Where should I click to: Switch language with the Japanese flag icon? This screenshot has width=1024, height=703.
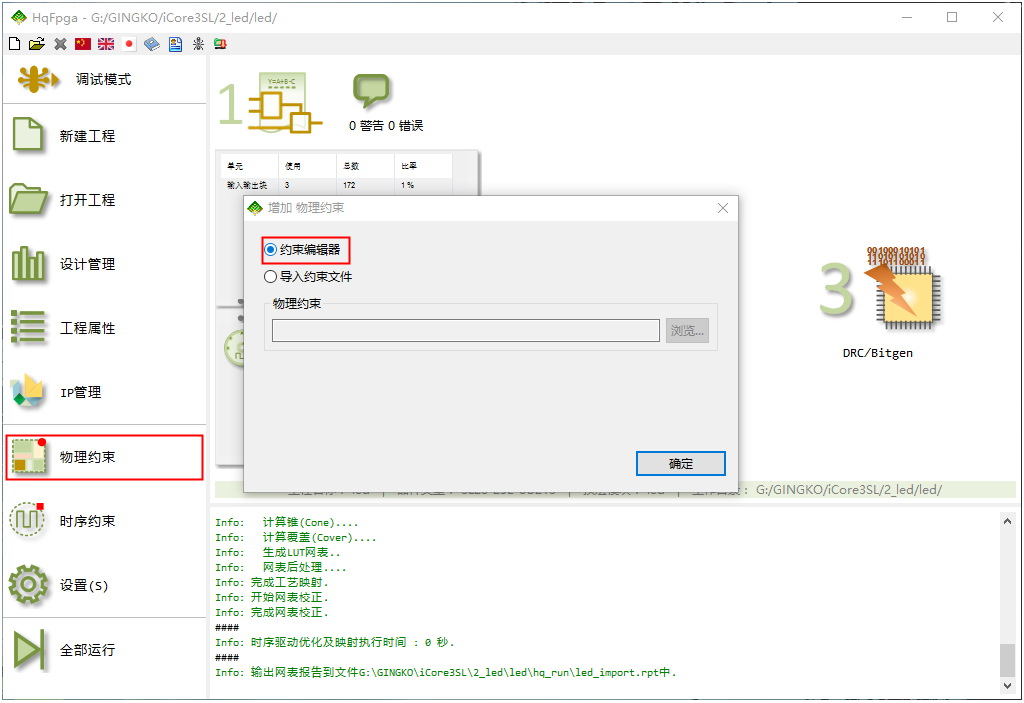click(x=129, y=44)
